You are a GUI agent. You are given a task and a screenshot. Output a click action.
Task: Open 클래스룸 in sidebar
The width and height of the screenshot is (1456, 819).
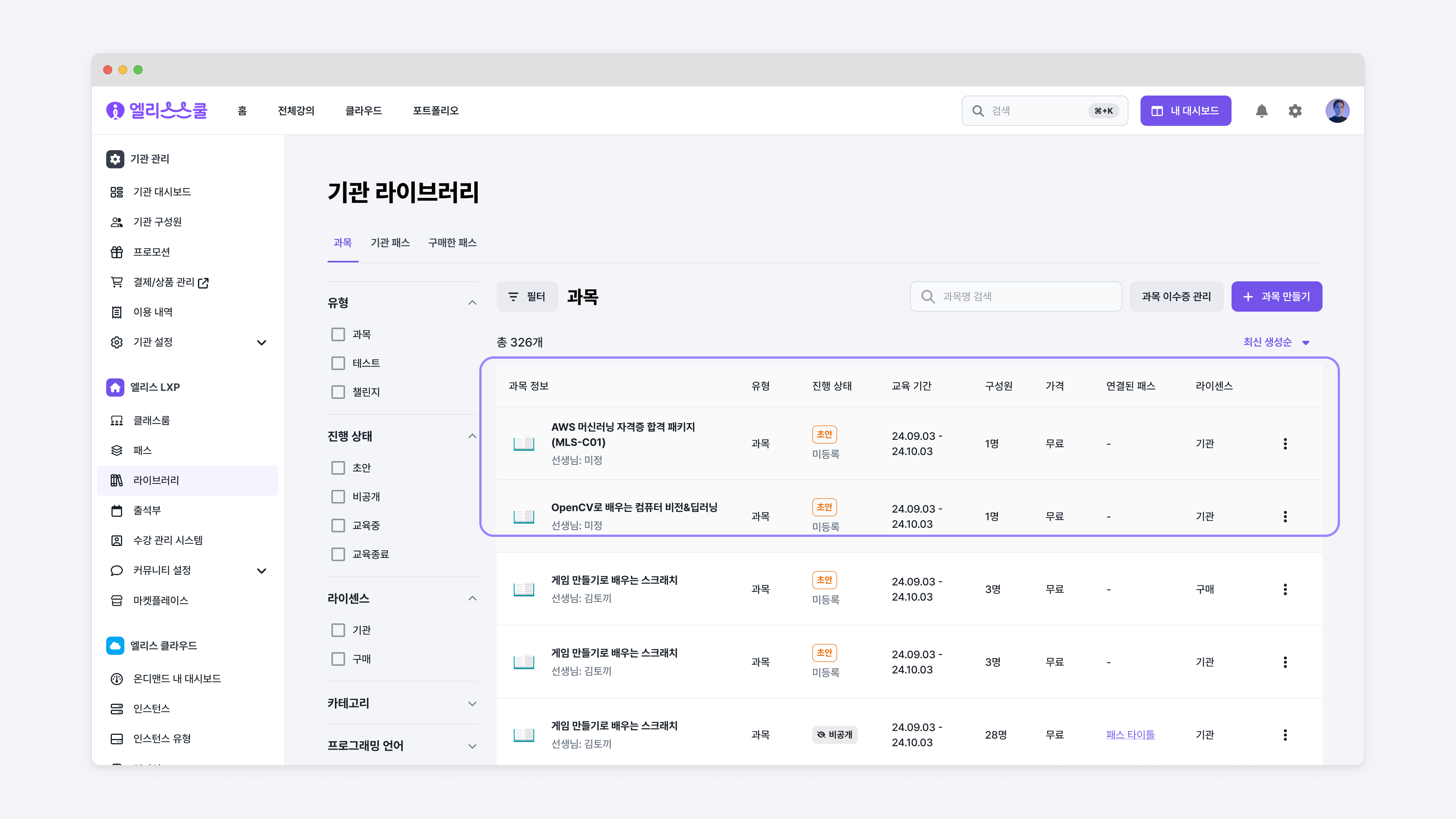click(x=188, y=420)
